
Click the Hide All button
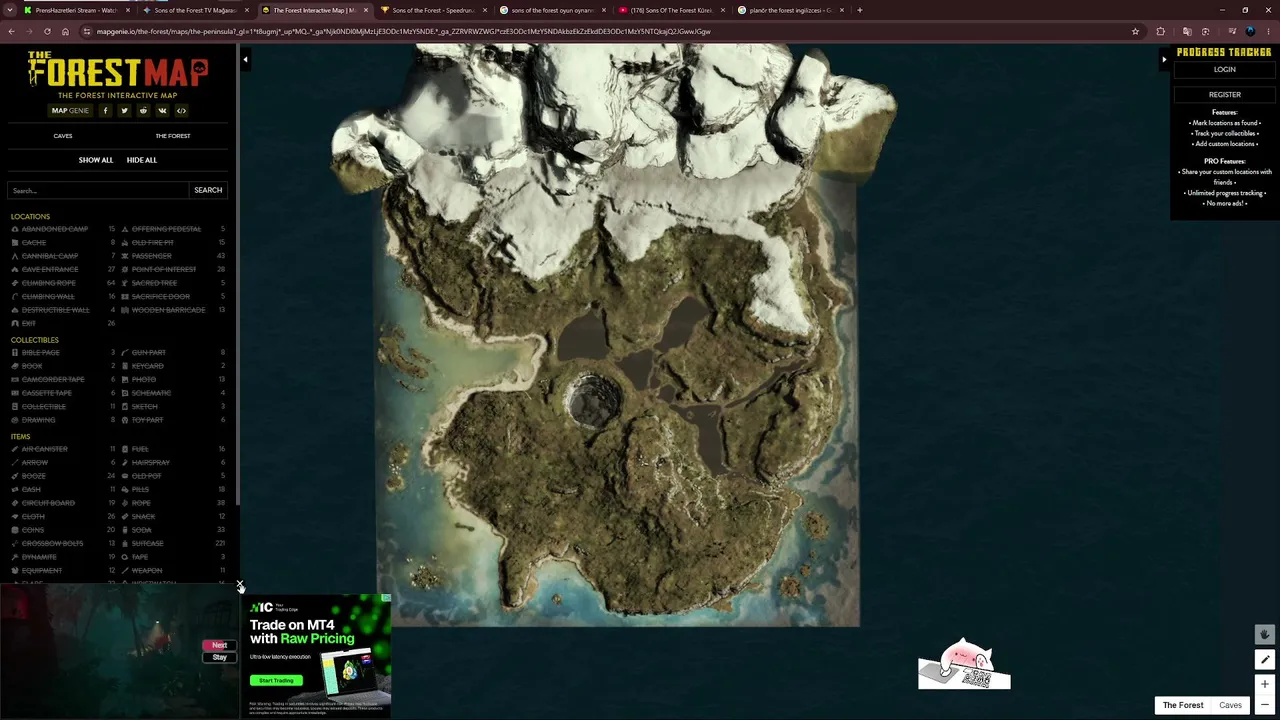click(x=142, y=160)
